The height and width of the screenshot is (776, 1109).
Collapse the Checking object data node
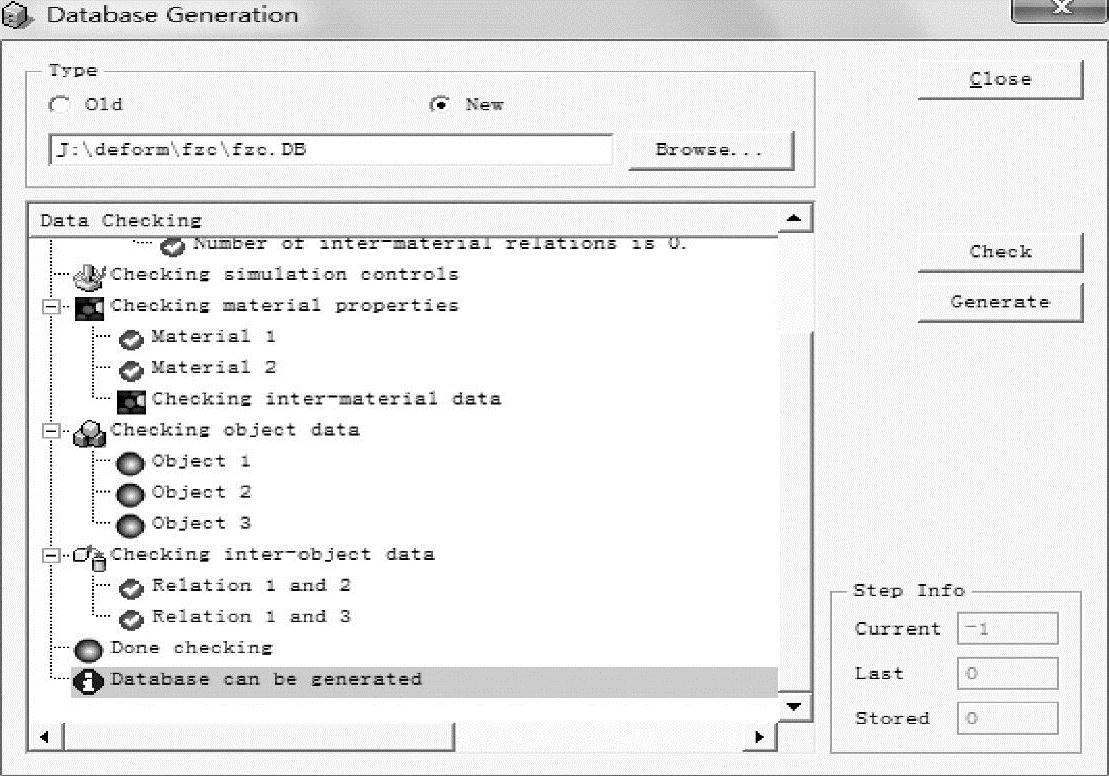pos(50,431)
